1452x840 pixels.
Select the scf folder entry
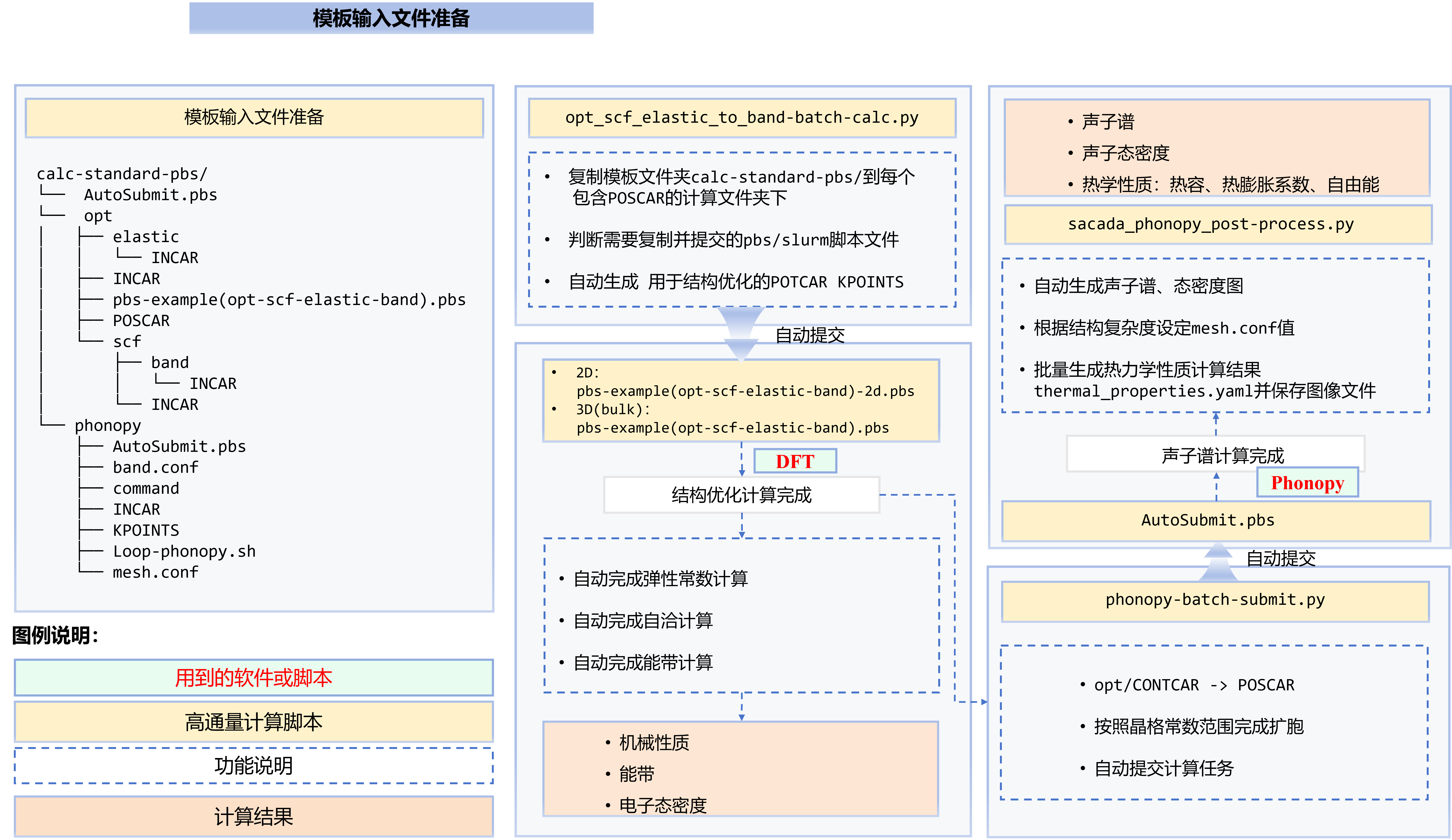[x=127, y=342]
